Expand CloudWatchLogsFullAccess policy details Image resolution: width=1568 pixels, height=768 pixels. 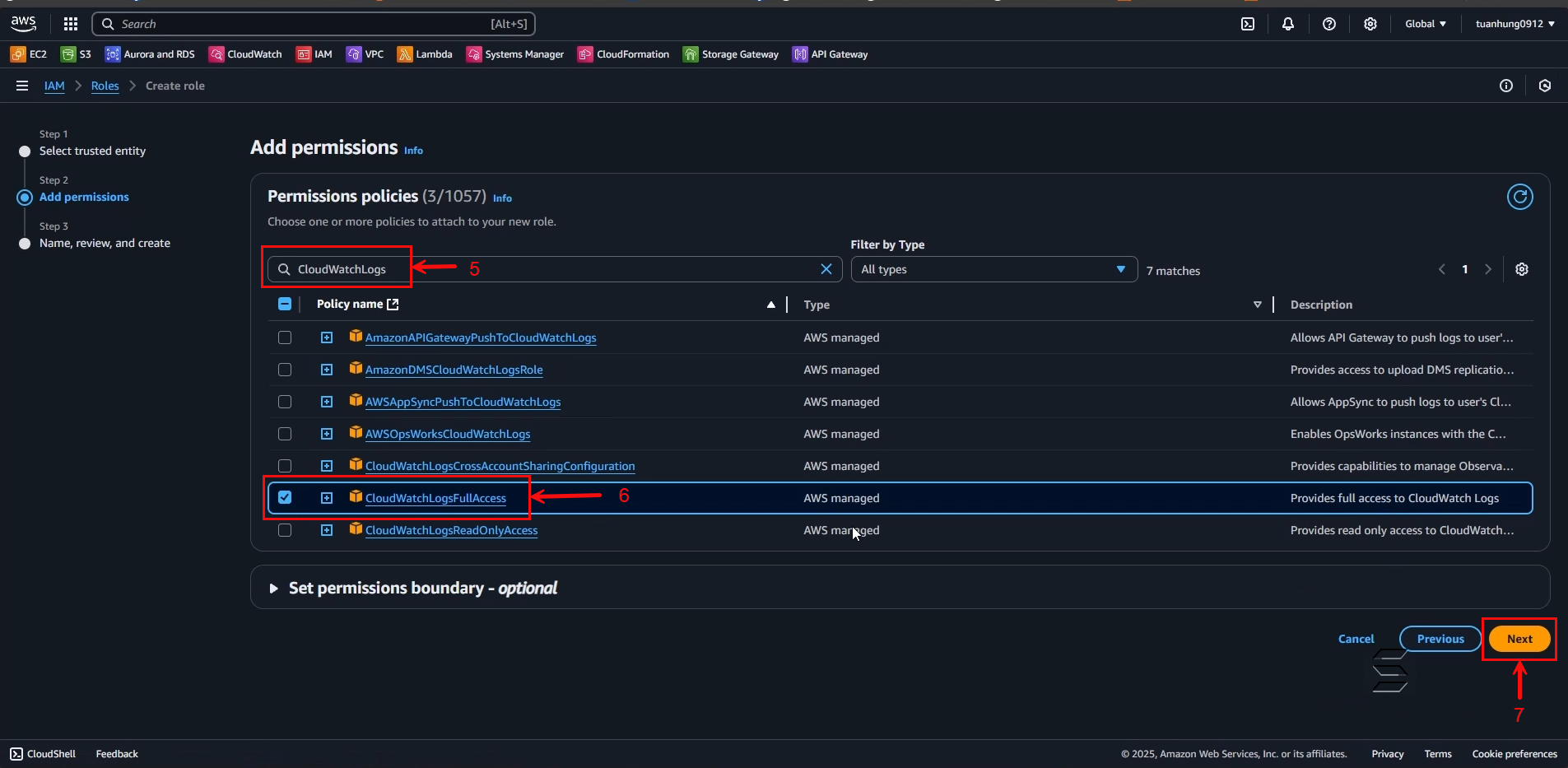point(327,498)
